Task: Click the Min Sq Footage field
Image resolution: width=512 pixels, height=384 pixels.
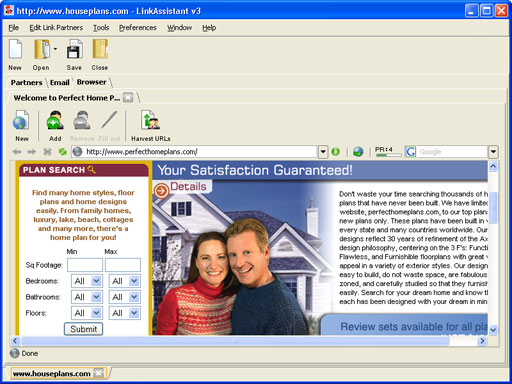Action: [x=85, y=265]
